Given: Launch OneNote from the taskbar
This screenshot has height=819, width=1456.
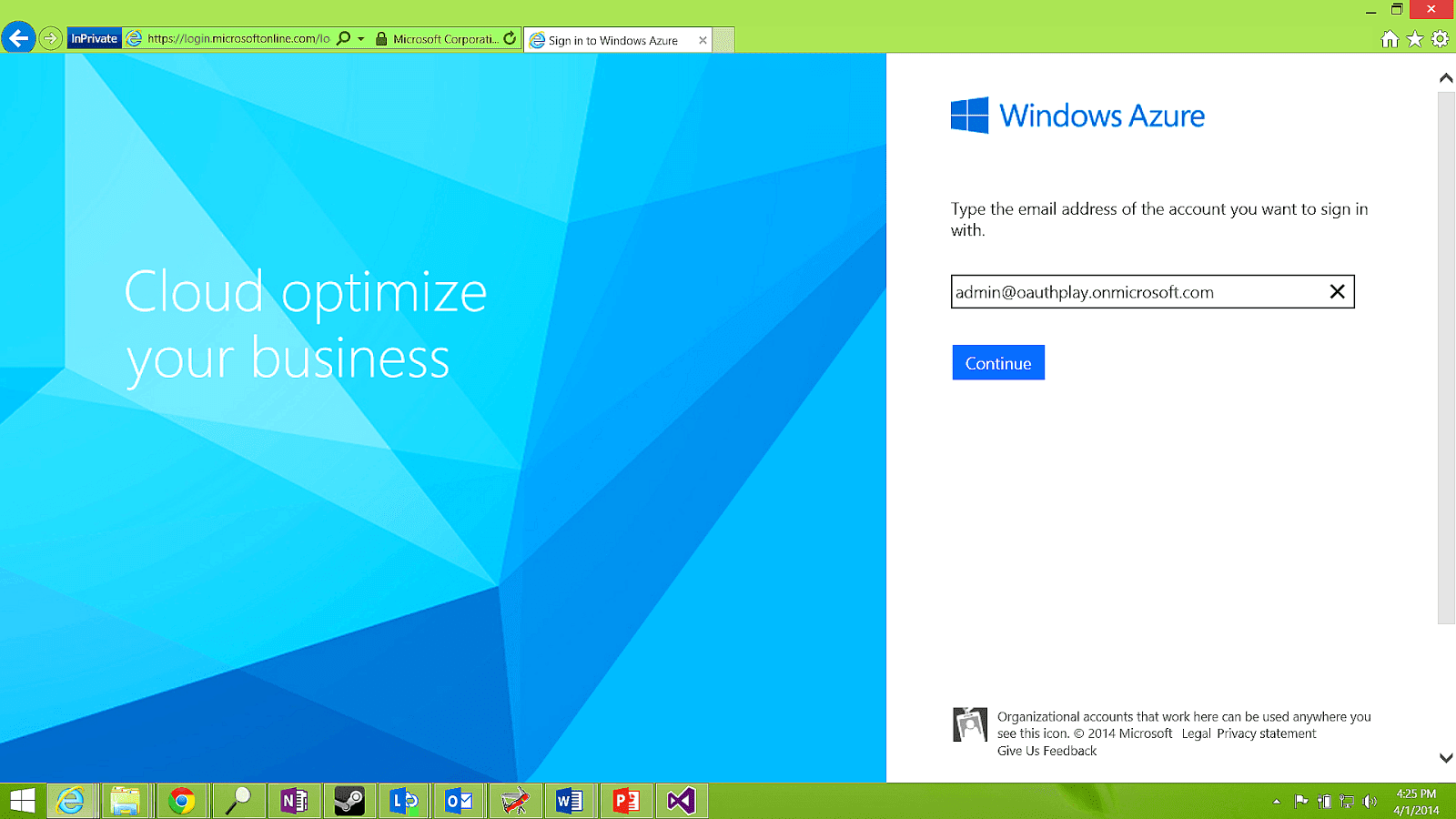Looking at the screenshot, I should (x=294, y=801).
